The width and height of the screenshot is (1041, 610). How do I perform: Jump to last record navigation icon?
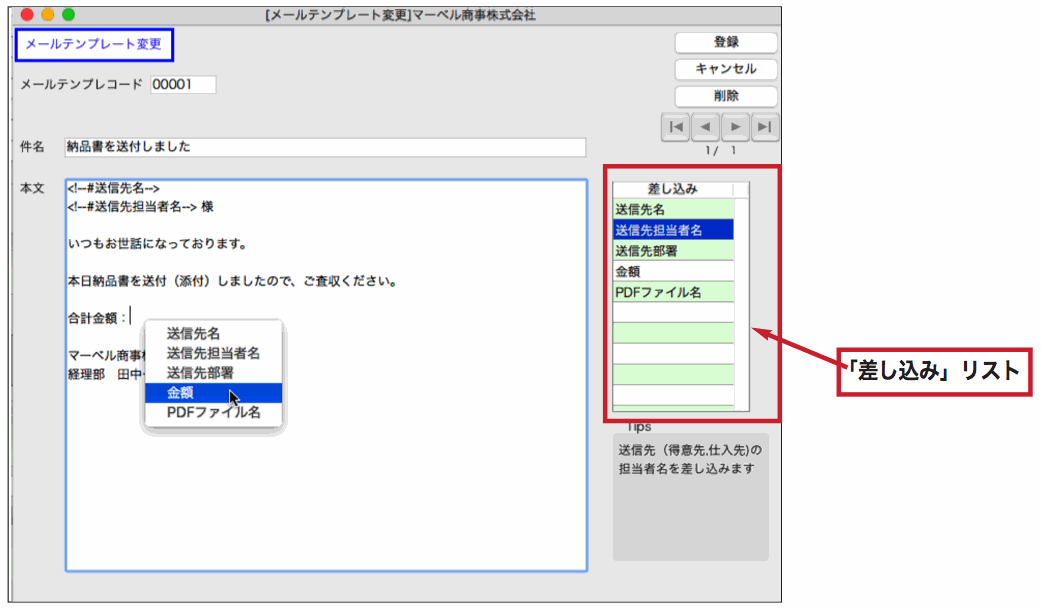[x=766, y=127]
